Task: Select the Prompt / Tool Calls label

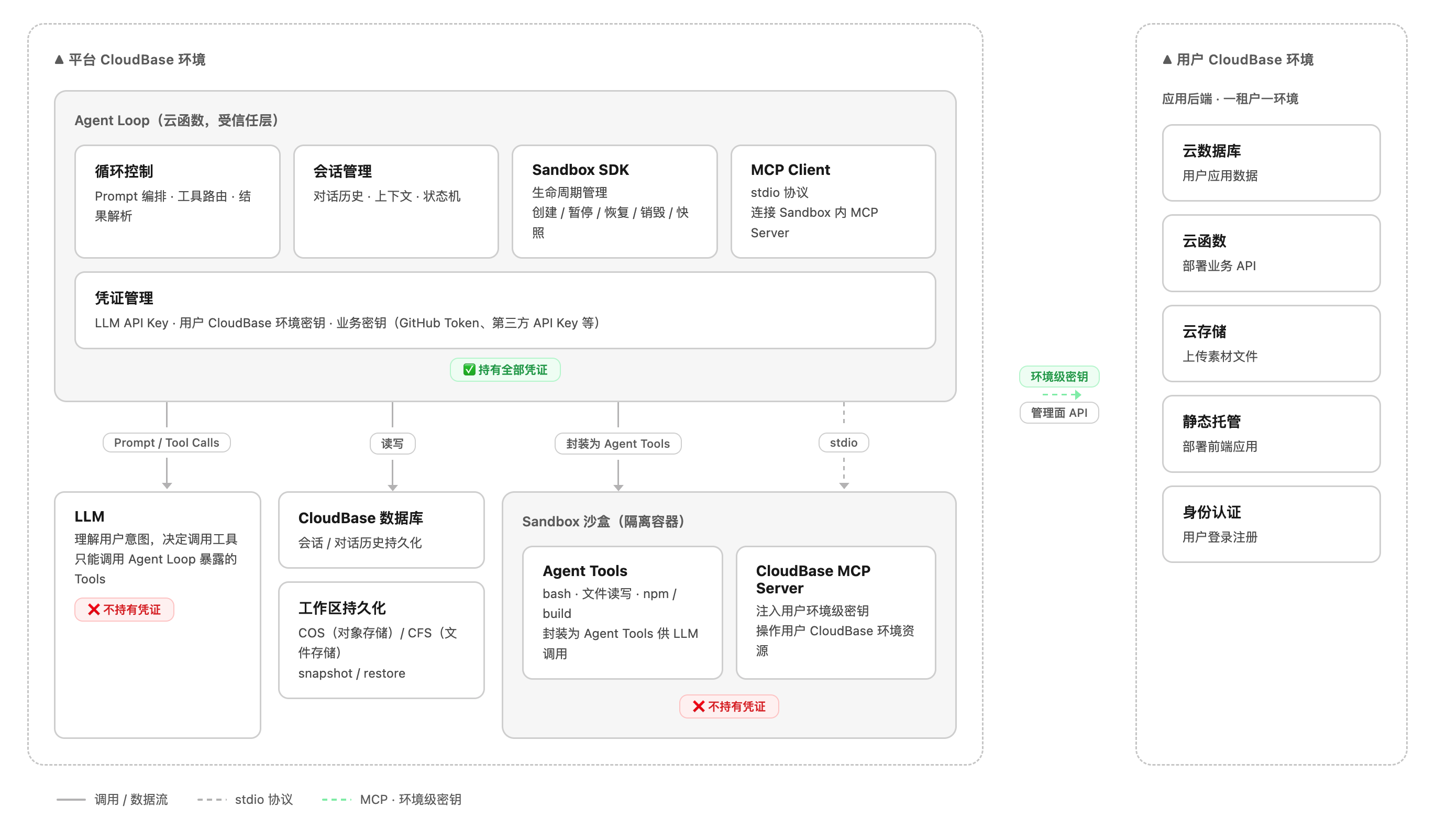Action: [167, 443]
